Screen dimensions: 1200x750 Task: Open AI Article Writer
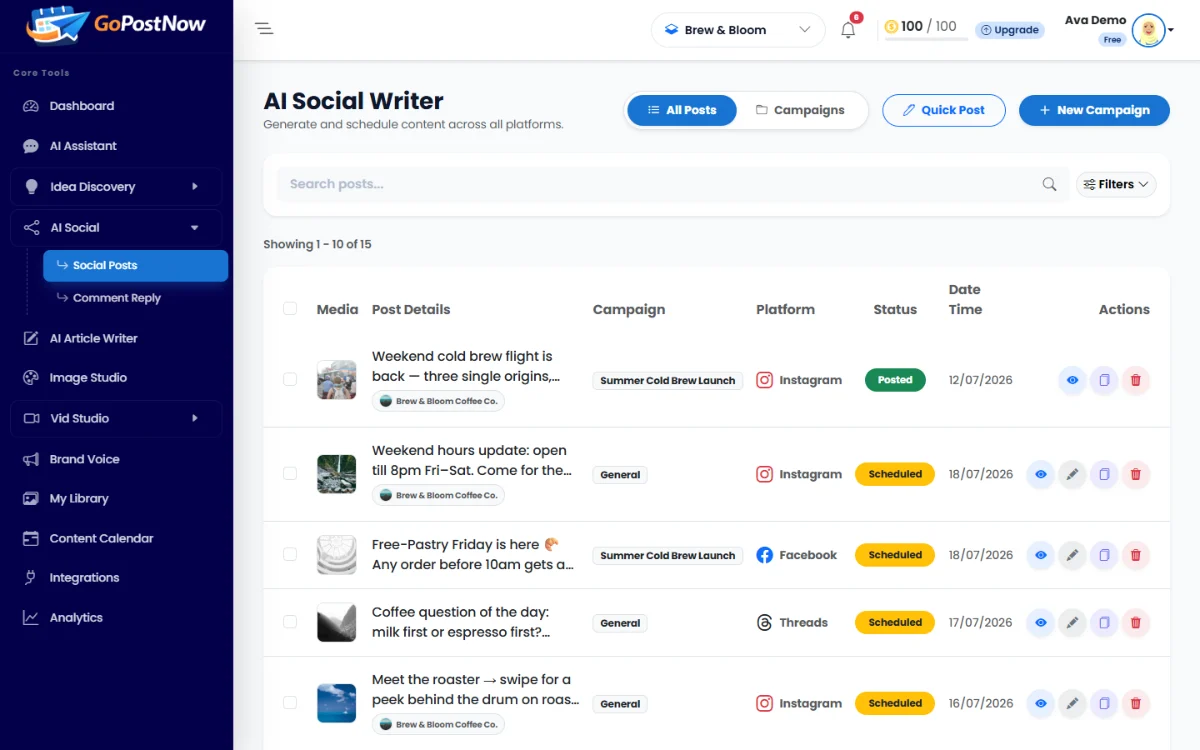[94, 338]
